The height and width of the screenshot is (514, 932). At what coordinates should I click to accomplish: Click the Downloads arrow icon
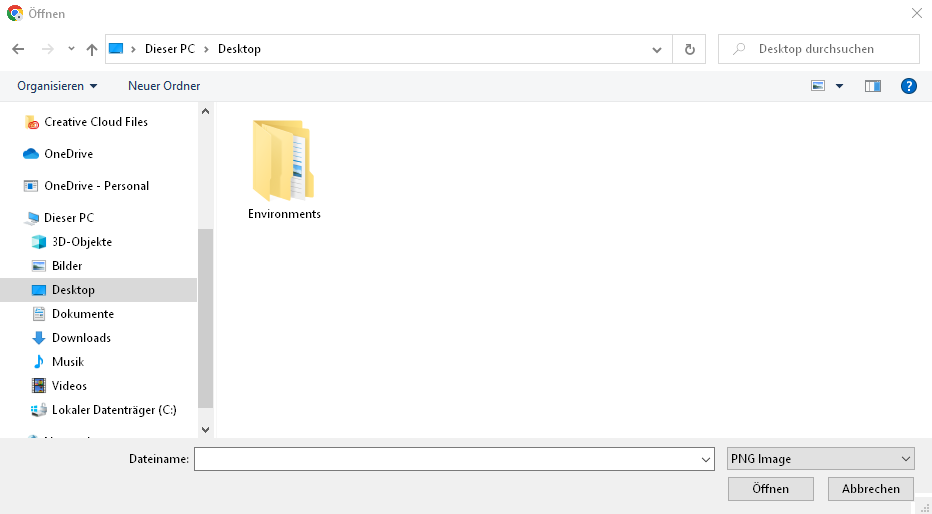39,338
